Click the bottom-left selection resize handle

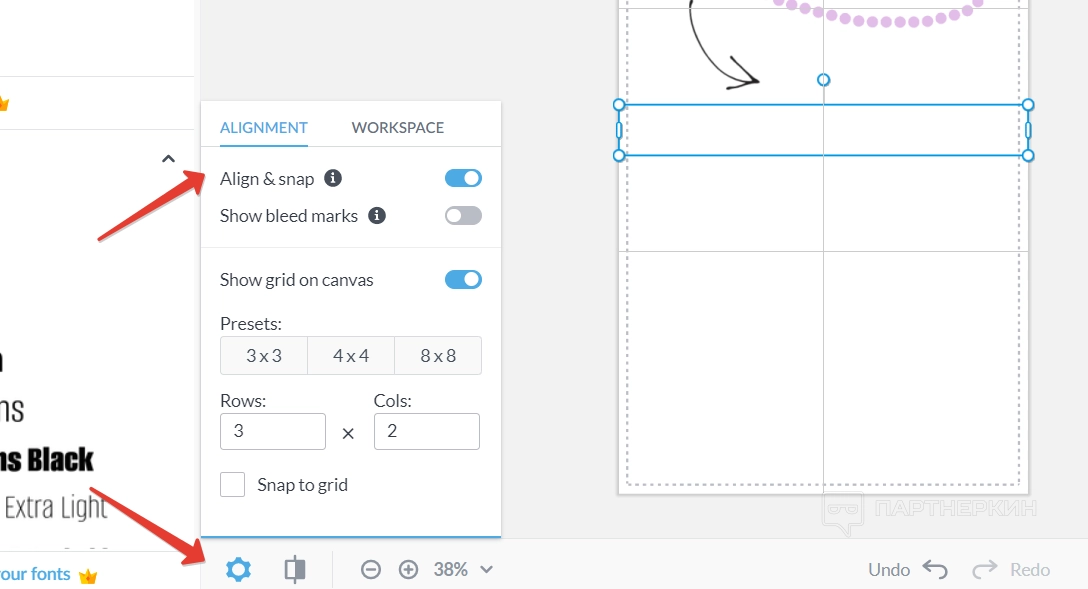[619, 155]
